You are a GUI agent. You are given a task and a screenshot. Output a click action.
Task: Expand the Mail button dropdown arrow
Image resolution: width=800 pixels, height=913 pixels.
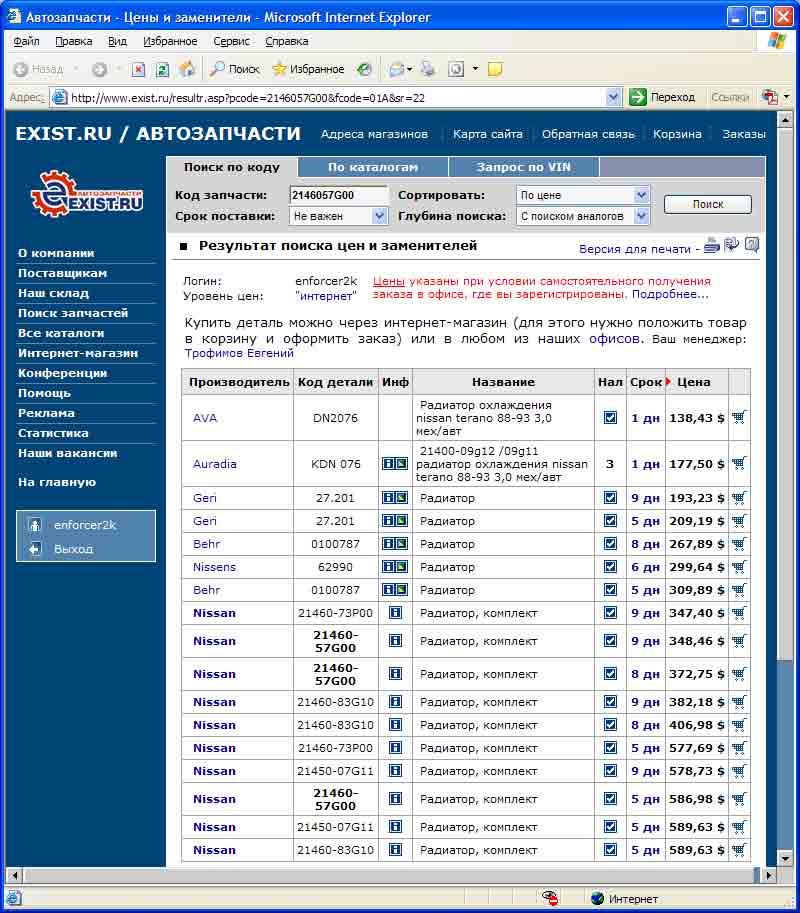point(409,69)
